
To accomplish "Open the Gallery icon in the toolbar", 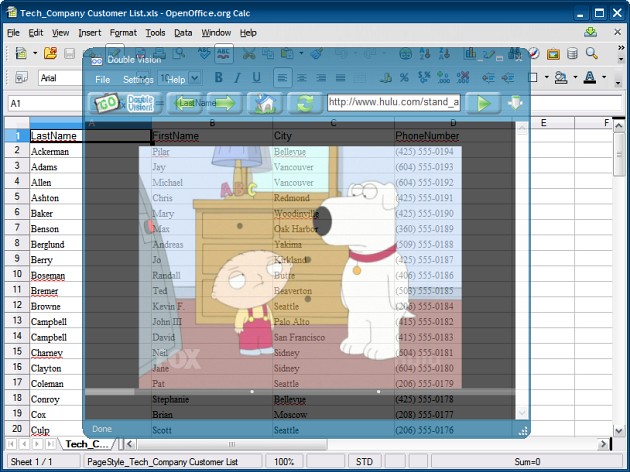I will 553,53.
